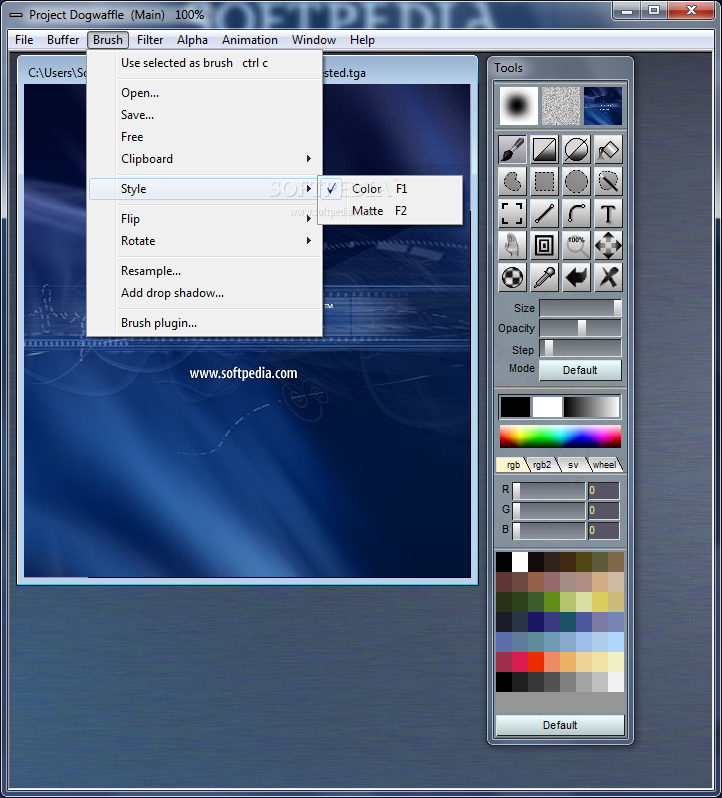Open the Alpha menu

click(192, 40)
